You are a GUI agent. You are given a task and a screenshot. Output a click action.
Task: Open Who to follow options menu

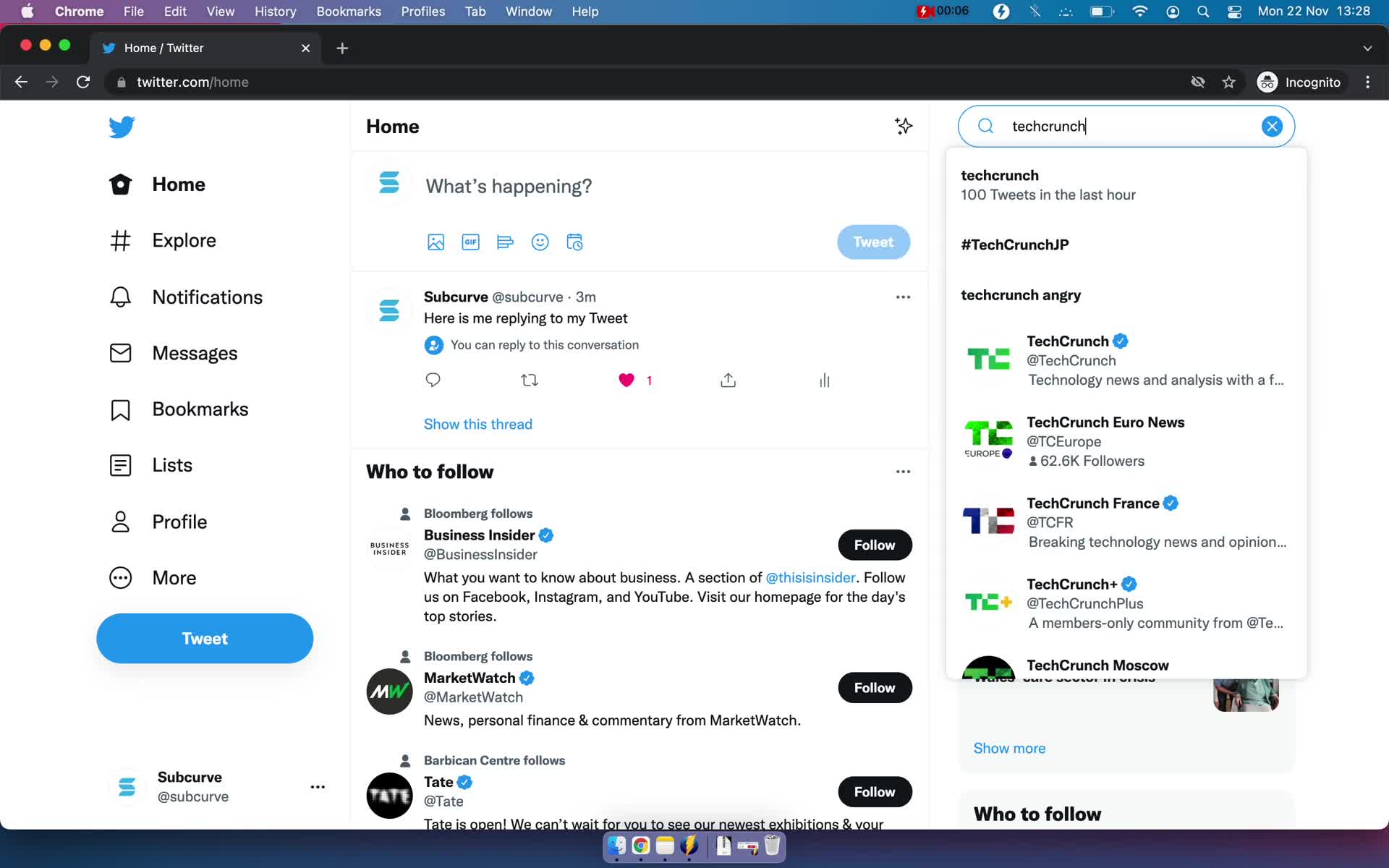903,472
